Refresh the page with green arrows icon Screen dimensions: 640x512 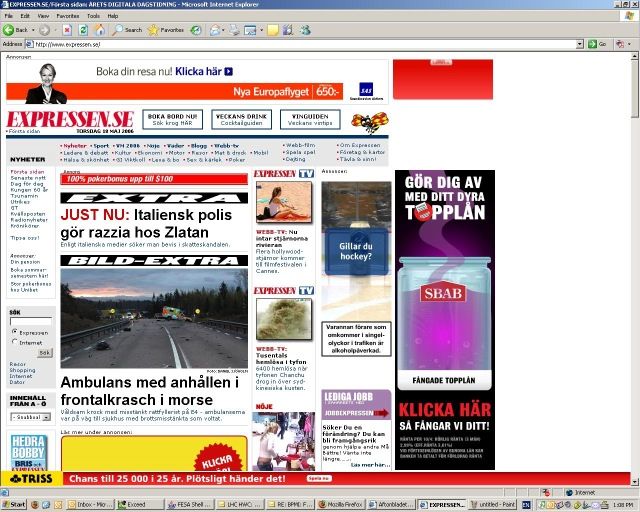tap(83, 30)
